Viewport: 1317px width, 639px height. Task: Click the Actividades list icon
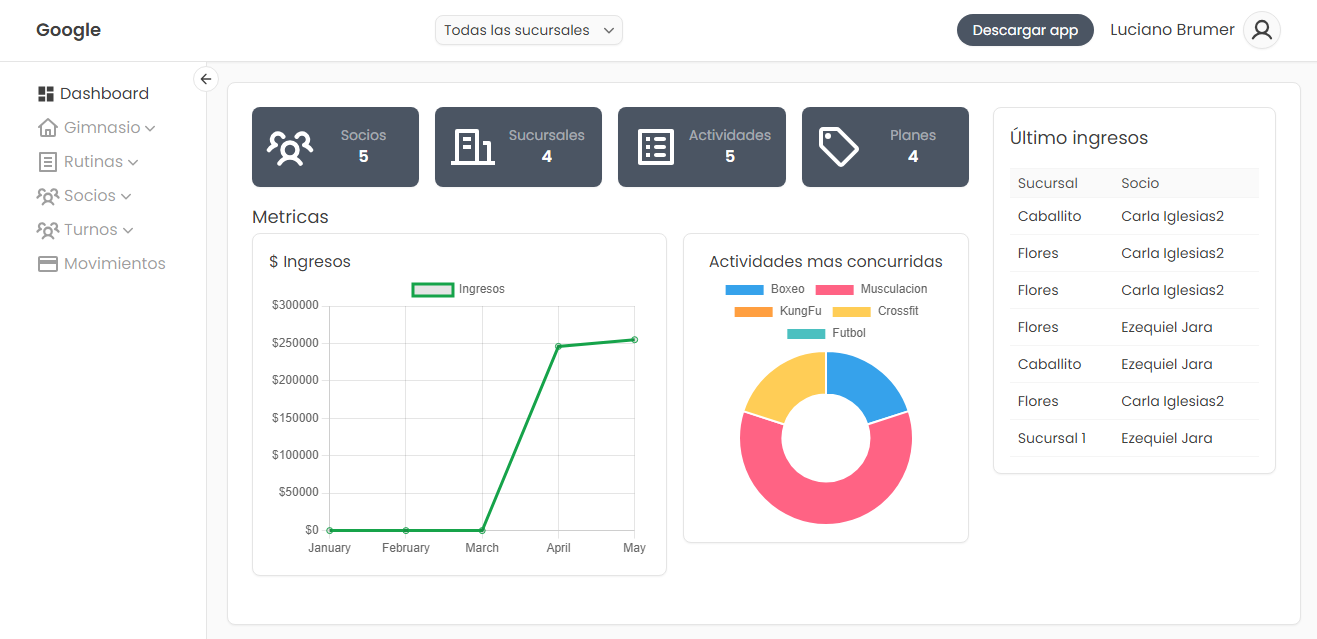point(656,147)
